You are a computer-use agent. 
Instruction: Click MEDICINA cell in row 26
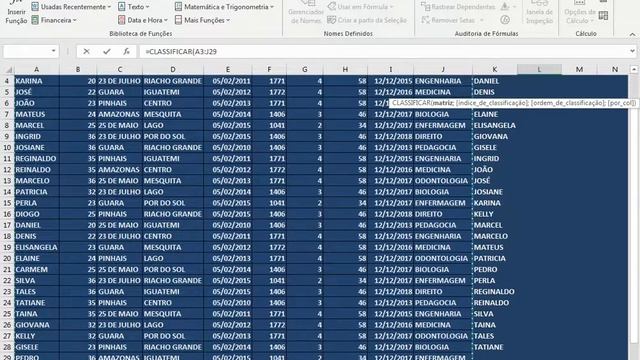(x=442, y=325)
